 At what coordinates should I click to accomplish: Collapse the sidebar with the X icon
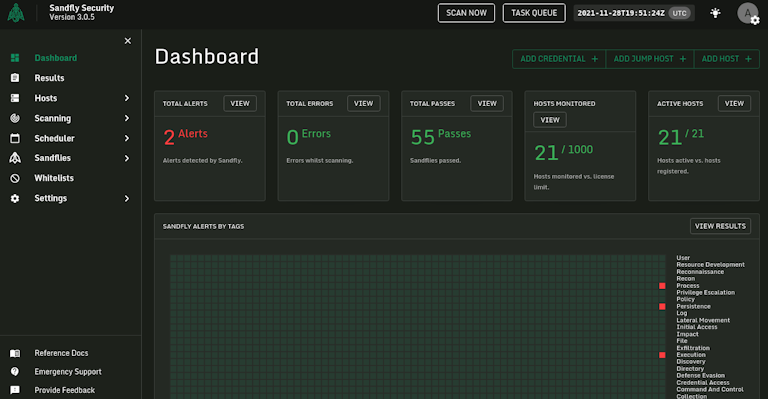[x=128, y=41]
